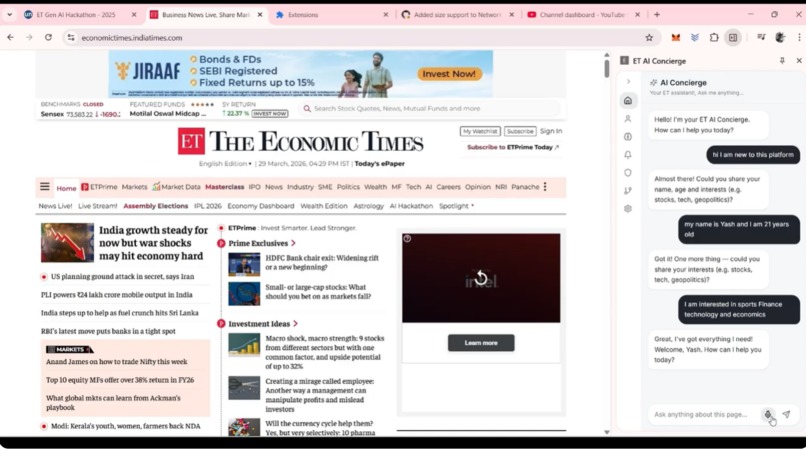Image resolution: width=806 pixels, height=457 pixels.
Task: Open Today's ePaper link
Action: [379, 164]
